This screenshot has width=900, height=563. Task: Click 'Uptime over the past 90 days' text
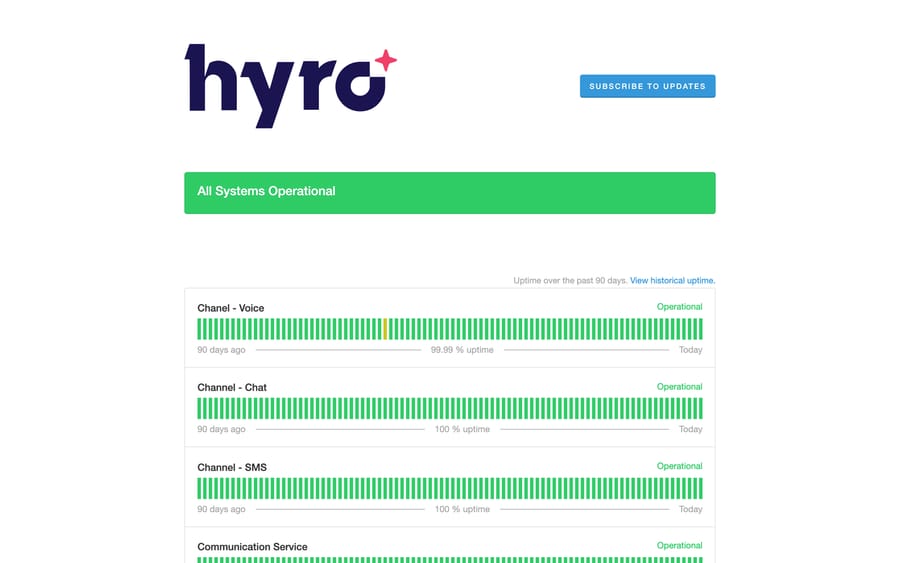click(x=570, y=281)
